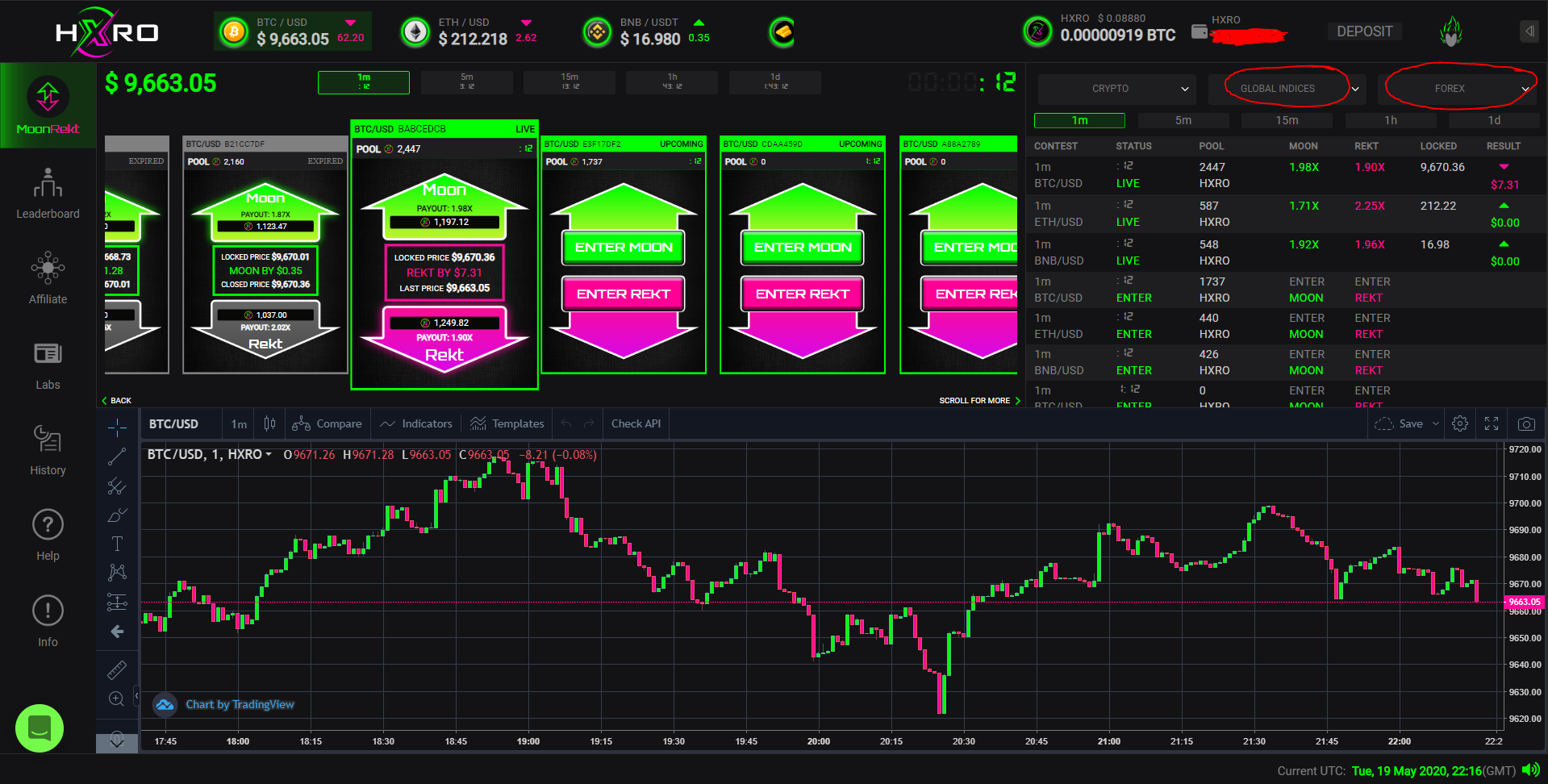
Task: Select the crosshair cursor tool
Action: coord(117,427)
